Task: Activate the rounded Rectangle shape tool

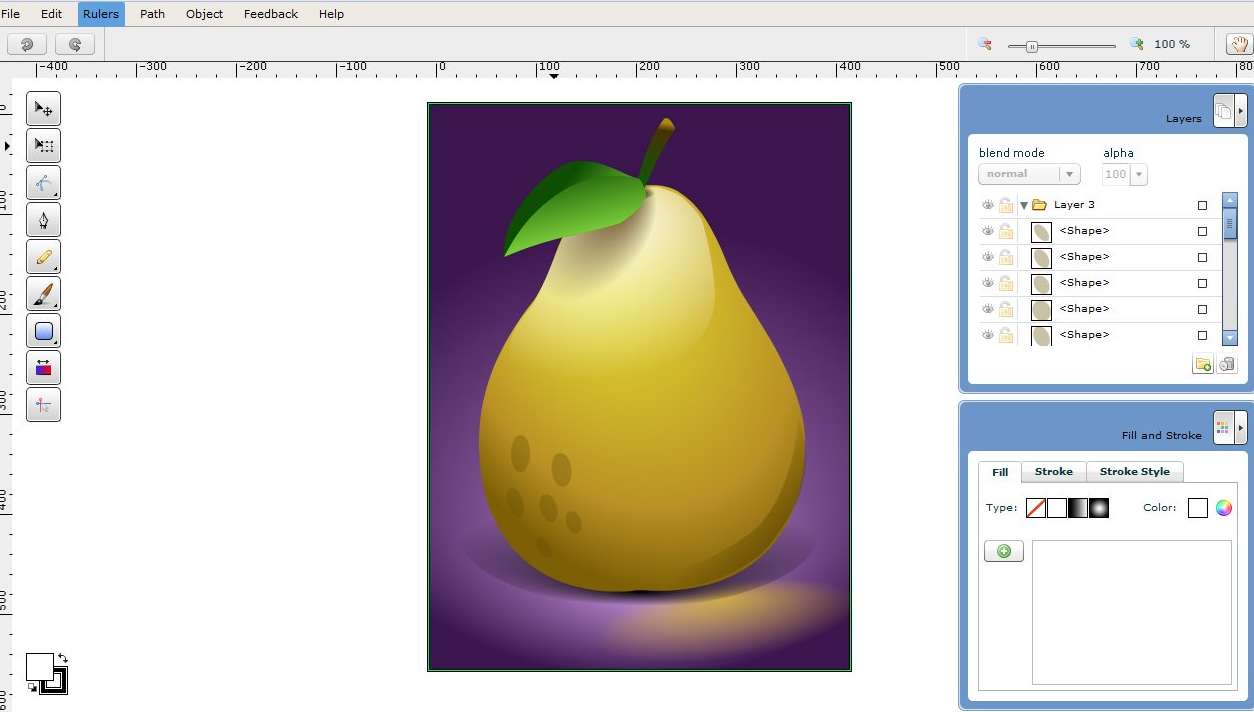Action: coord(43,330)
